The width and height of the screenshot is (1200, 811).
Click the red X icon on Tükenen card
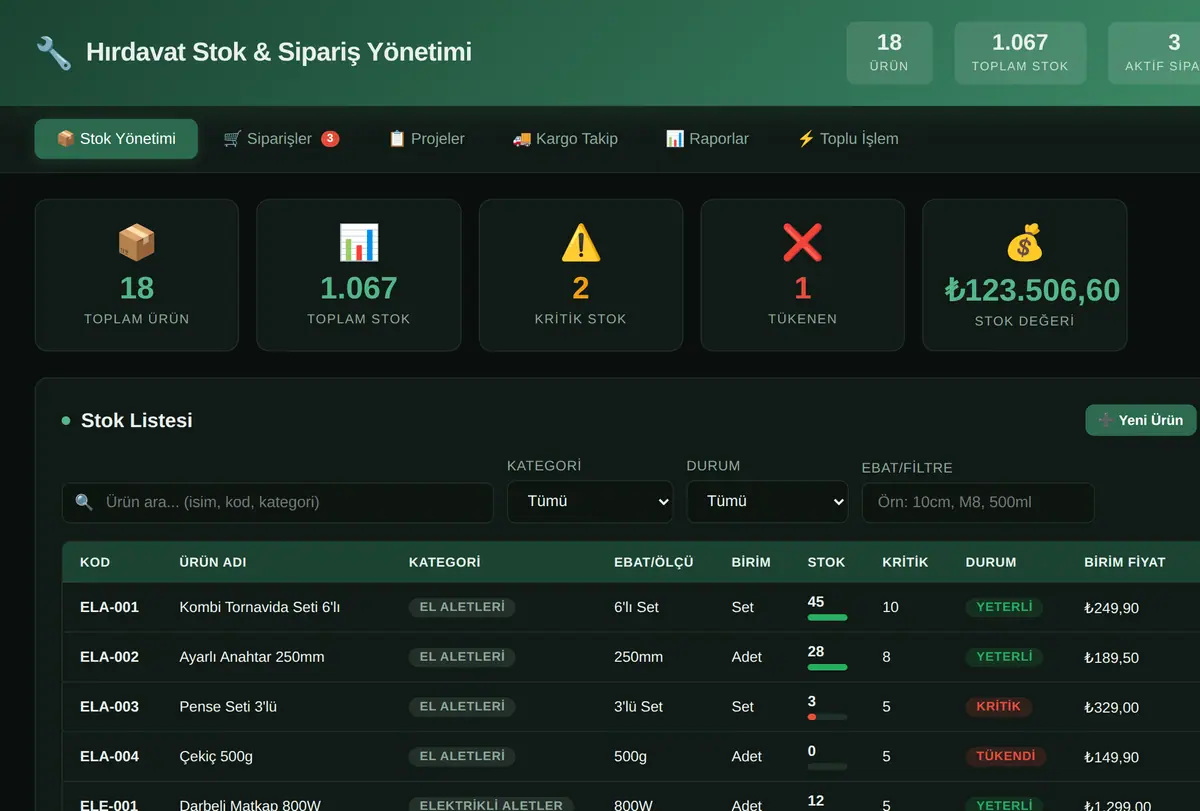pos(802,242)
